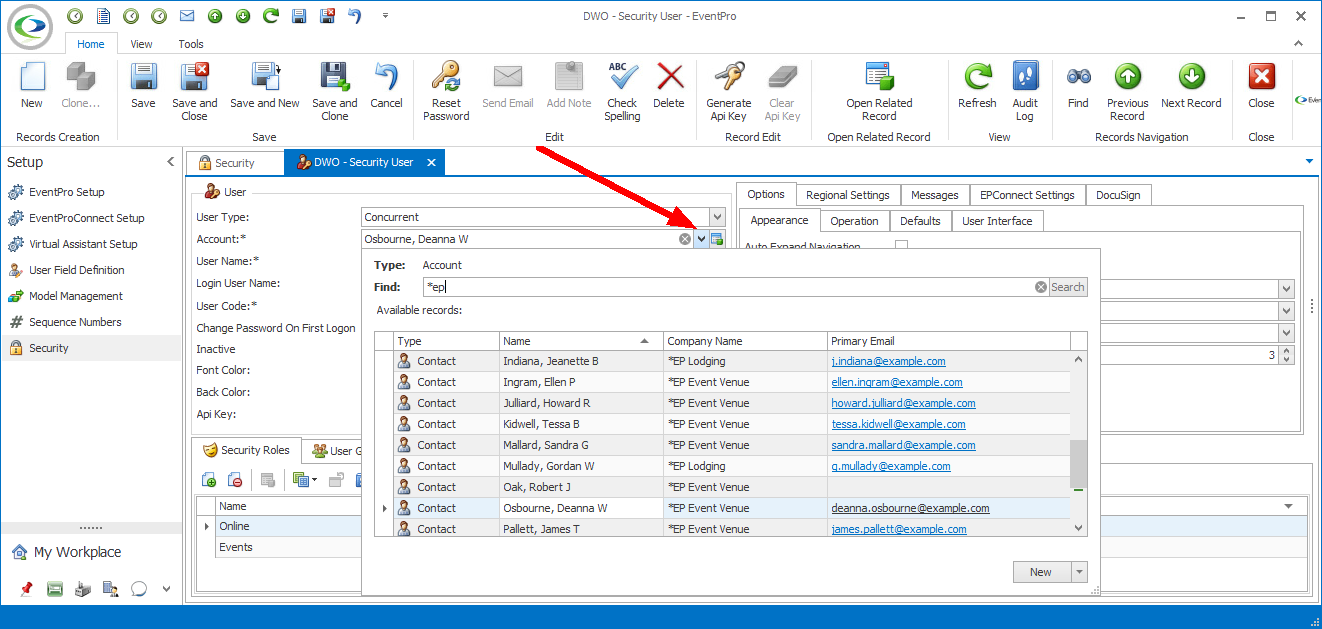This screenshot has width=1322, height=629.
Task: Close the DWO - Security User tab
Action: (x=431, y=162)
